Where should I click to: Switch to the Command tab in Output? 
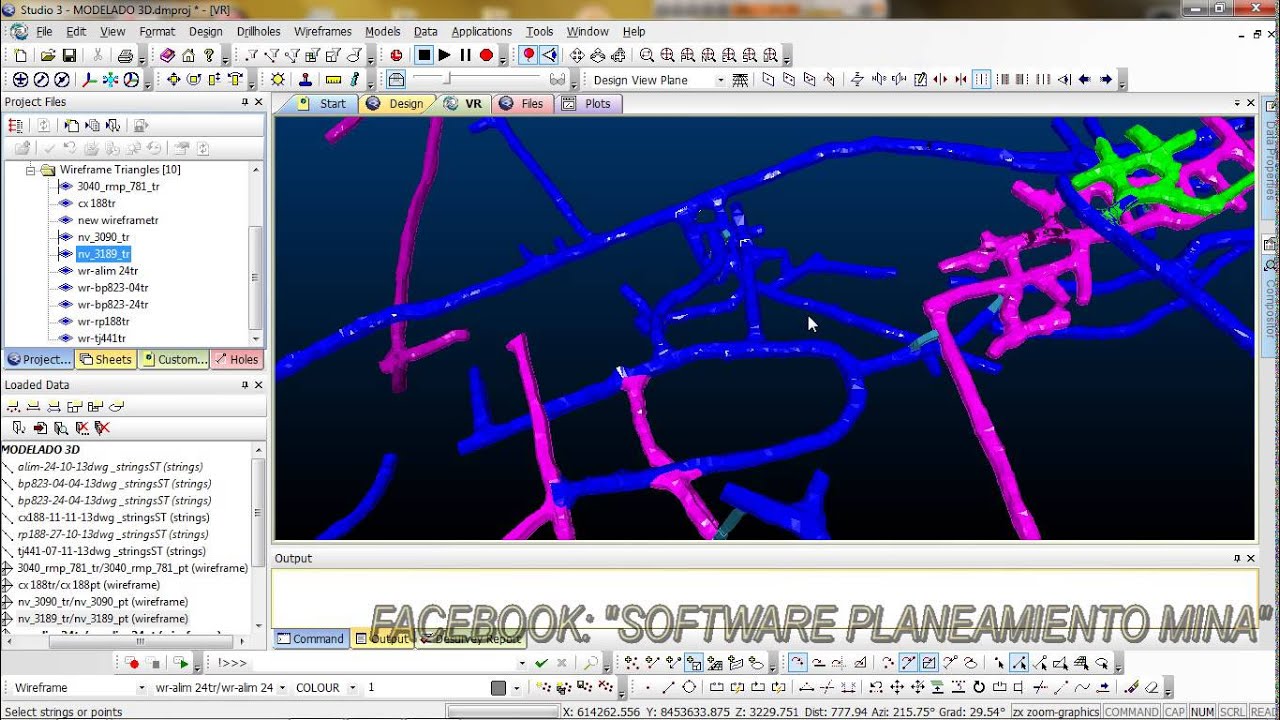tap(310, 639)
